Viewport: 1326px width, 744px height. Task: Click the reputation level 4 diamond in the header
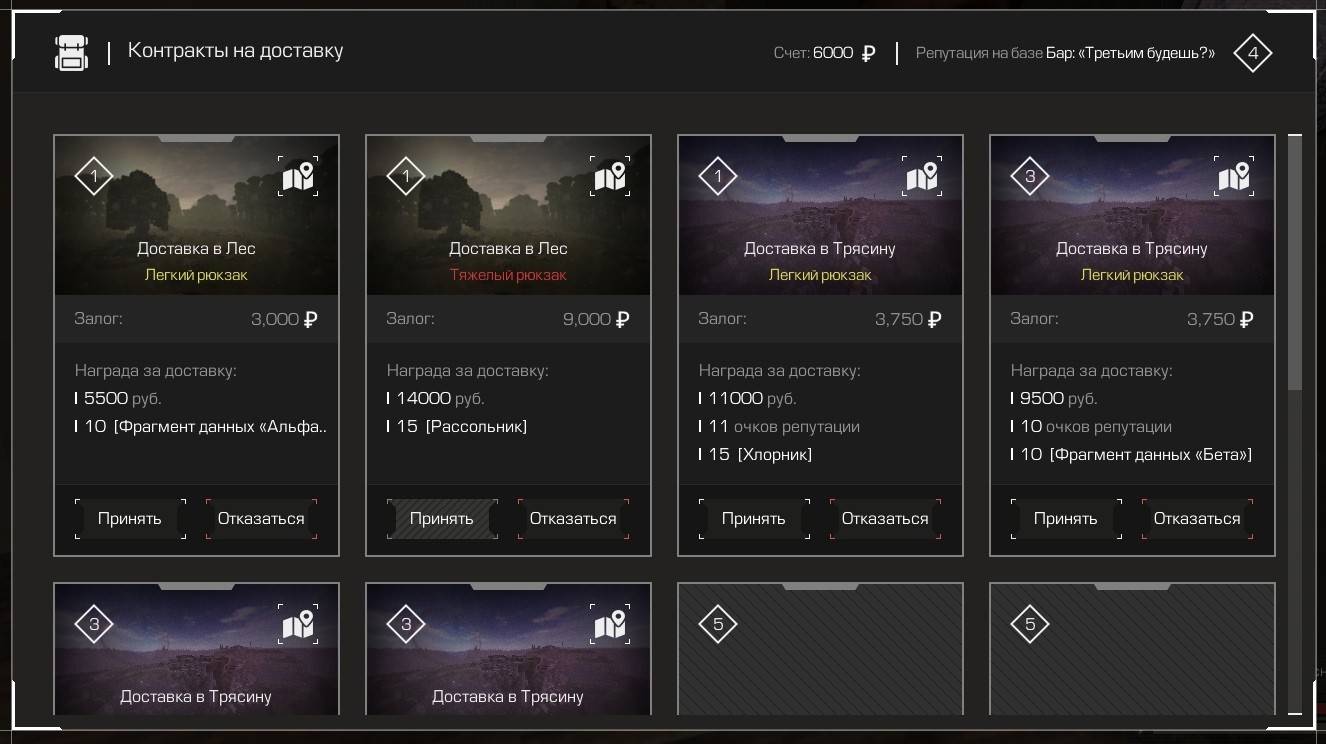tap(1252, 53)
